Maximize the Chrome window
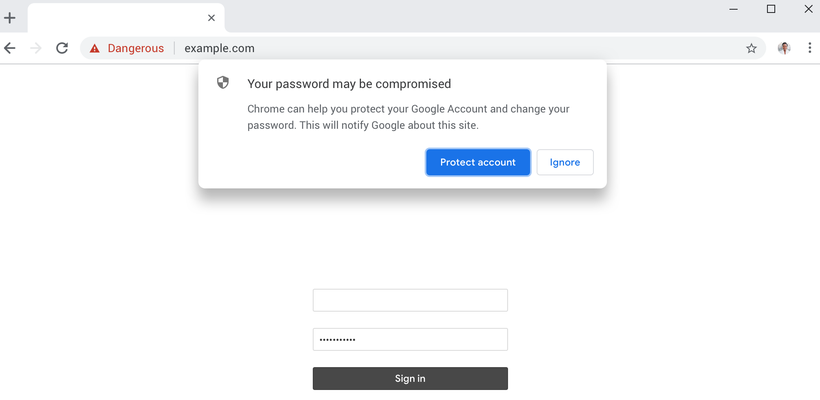The image size is (820, 400). [x=771, y=9]
